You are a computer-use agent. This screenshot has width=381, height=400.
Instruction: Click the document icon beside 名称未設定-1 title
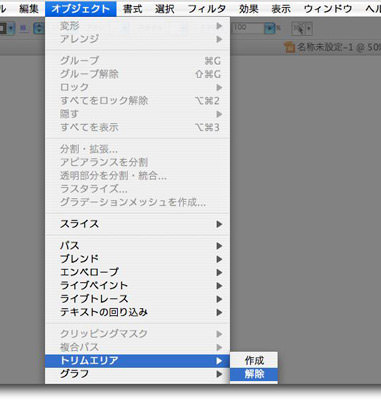tap(290, 47)
